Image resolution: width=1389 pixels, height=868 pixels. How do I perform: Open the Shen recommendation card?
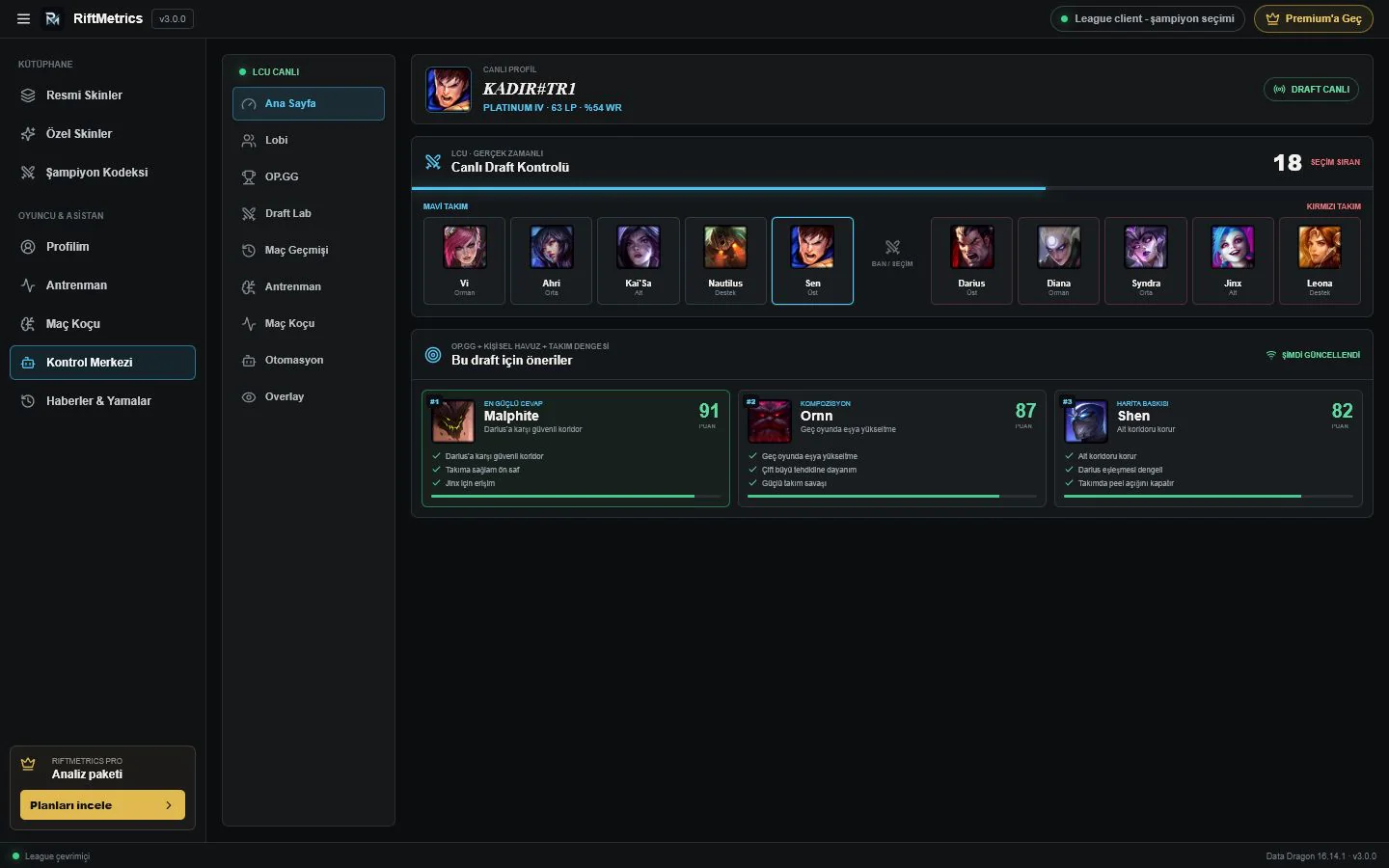(x=1209, y=448)
